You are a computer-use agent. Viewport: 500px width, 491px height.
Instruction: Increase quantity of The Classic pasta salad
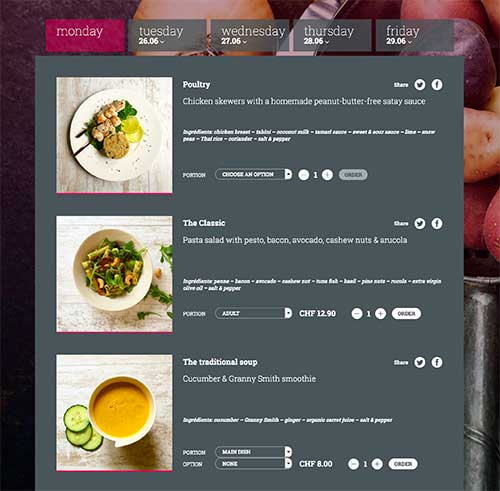[380, 314]
